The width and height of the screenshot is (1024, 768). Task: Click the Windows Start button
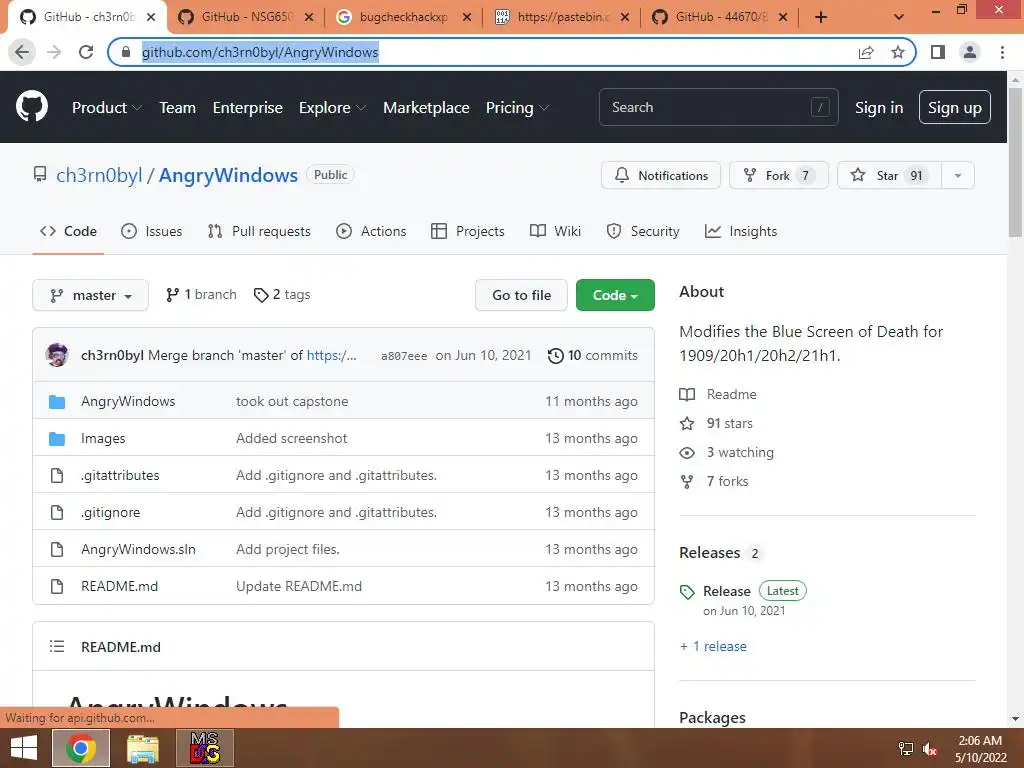pos(24,748)
